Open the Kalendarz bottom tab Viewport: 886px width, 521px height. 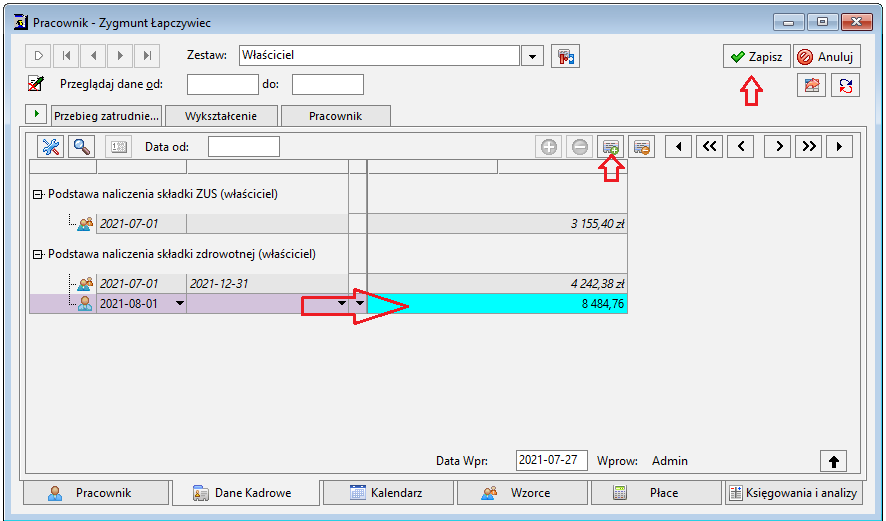tap(388, 493)
